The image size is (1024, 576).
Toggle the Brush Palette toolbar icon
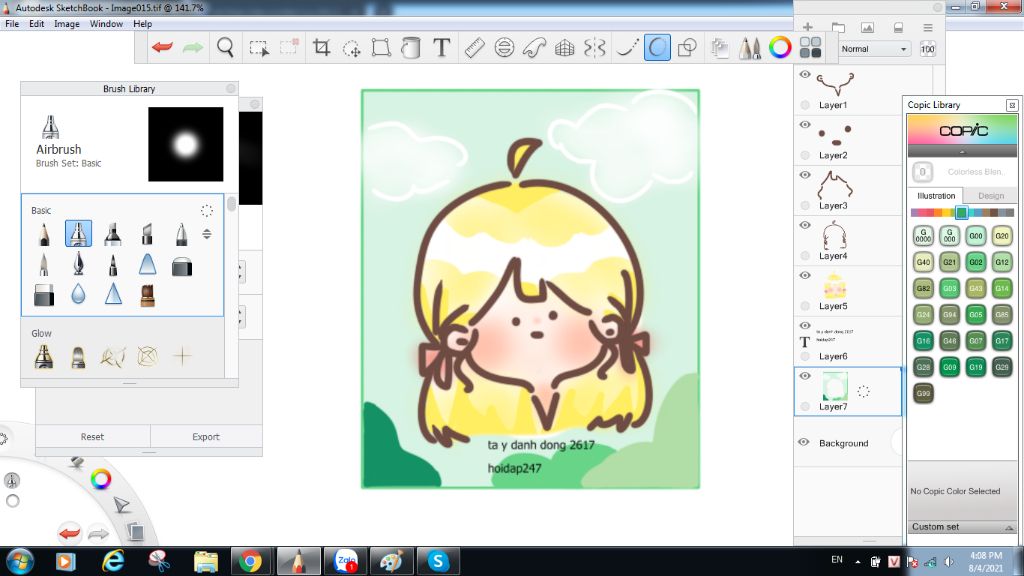pos(750,48)
